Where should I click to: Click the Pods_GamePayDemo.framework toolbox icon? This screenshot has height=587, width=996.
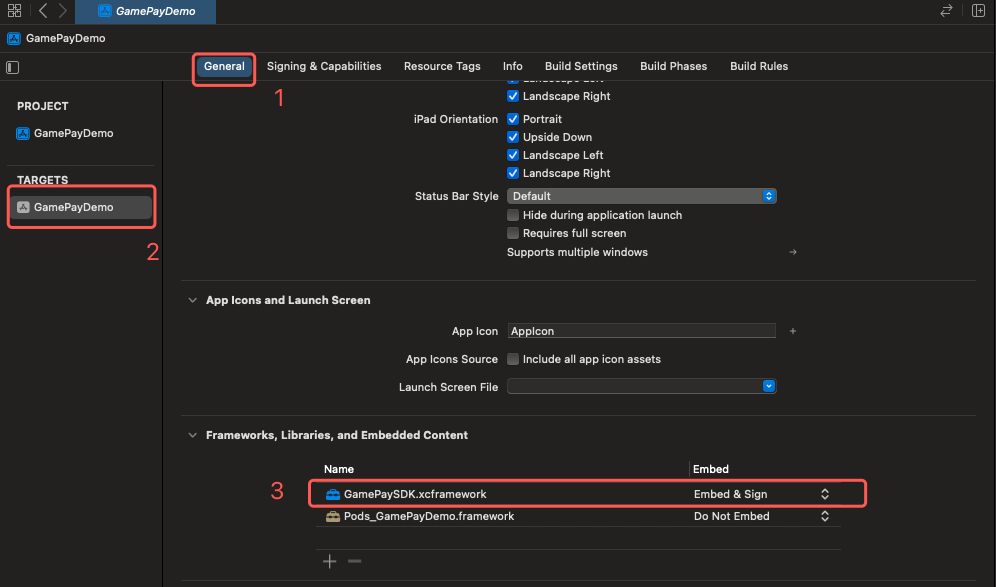(x=333, y=516)
